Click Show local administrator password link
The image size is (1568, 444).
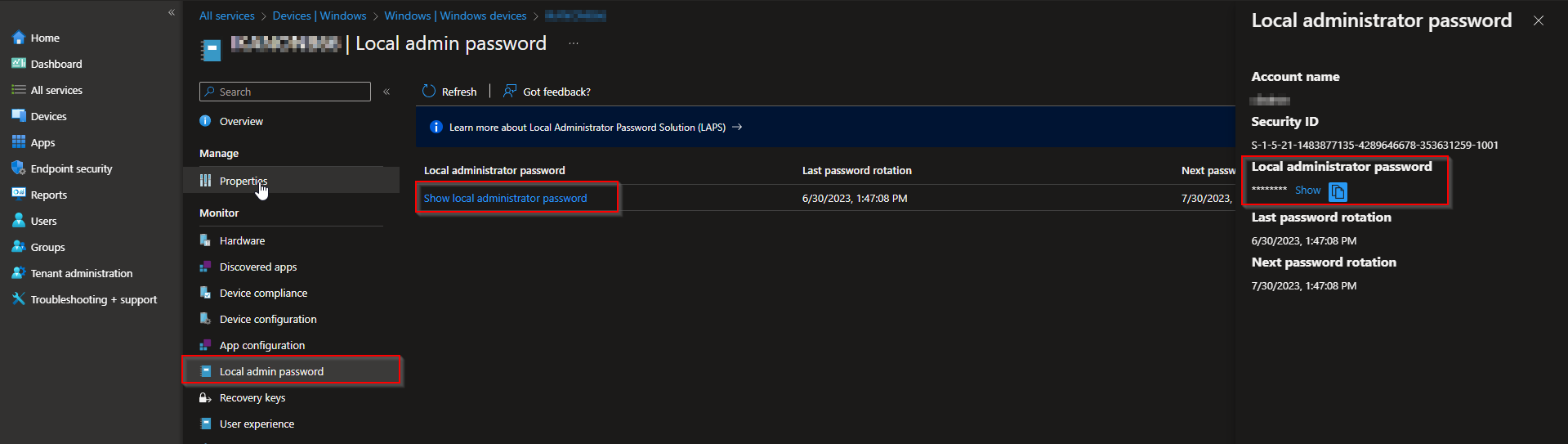click(x=505, y=198)
